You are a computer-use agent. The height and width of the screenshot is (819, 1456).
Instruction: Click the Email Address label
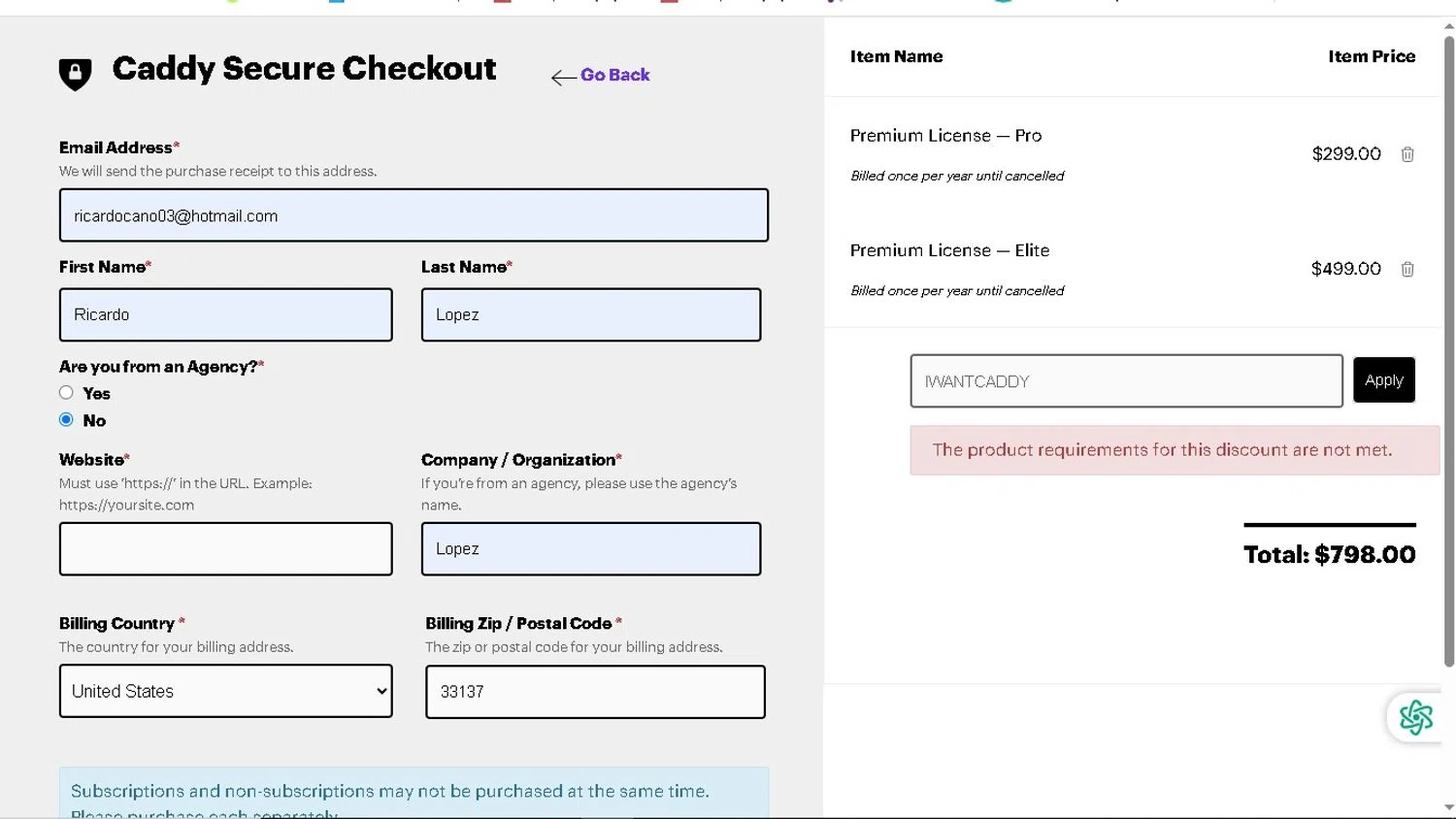tap(118, 147)
